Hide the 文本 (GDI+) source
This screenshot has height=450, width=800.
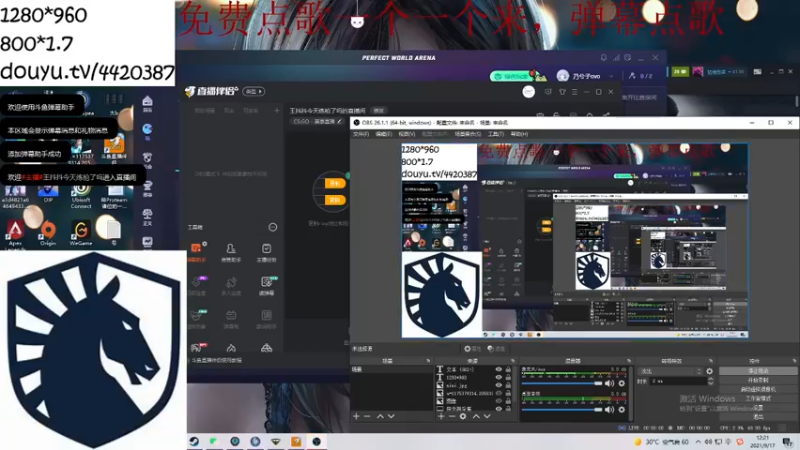(x=498, y=369)
